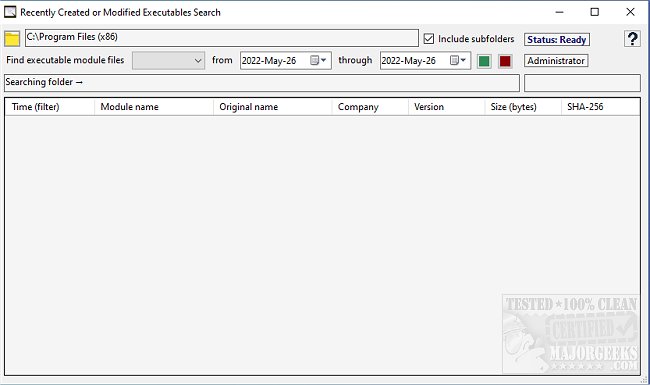Maximize the window
This screenshot has height=385, width=650.
[594, 12]
